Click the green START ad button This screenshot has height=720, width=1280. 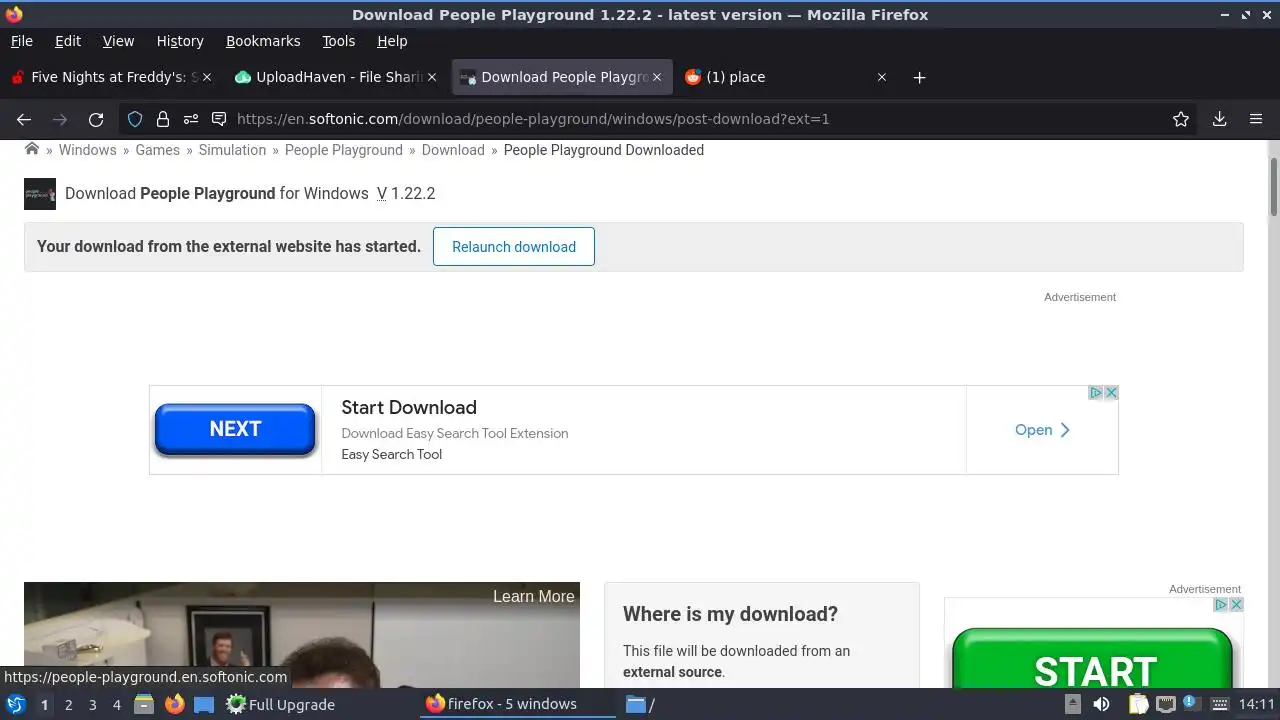pyautogui.click(x=1093, y=660)
